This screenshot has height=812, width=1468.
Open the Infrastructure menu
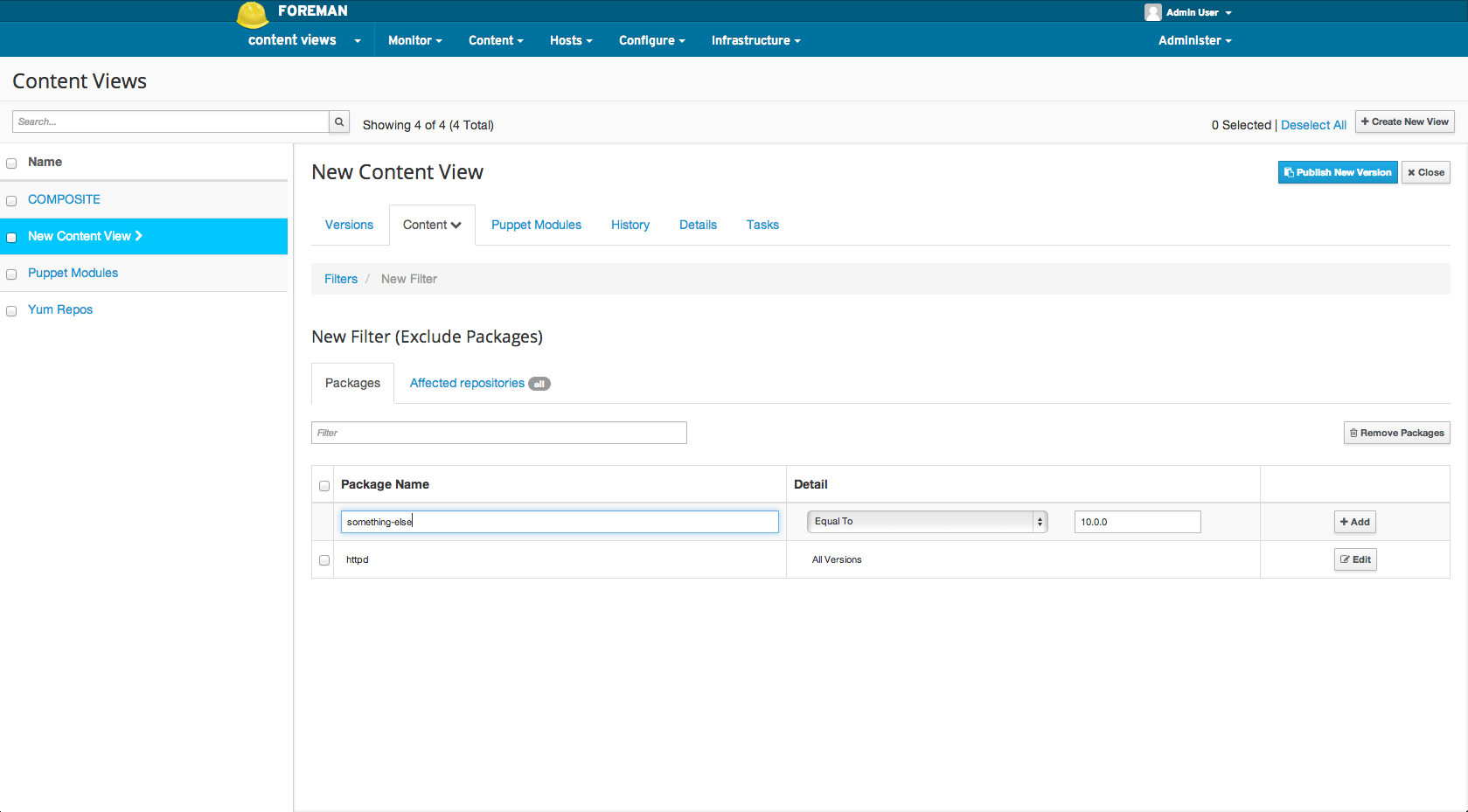[x=755, y=40]
